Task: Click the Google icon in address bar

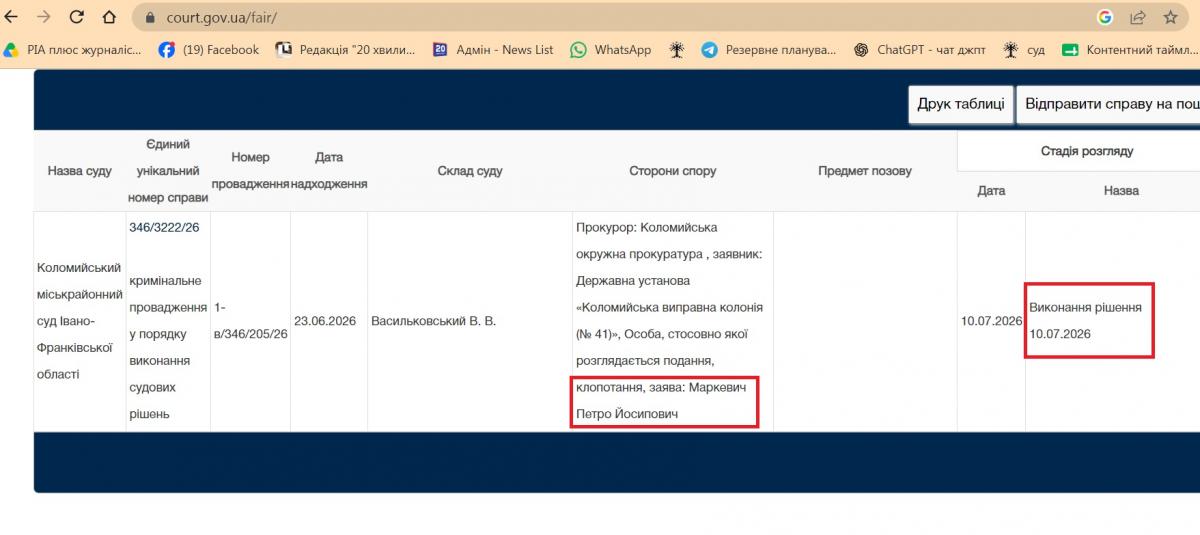Action: coord(1105,17)
